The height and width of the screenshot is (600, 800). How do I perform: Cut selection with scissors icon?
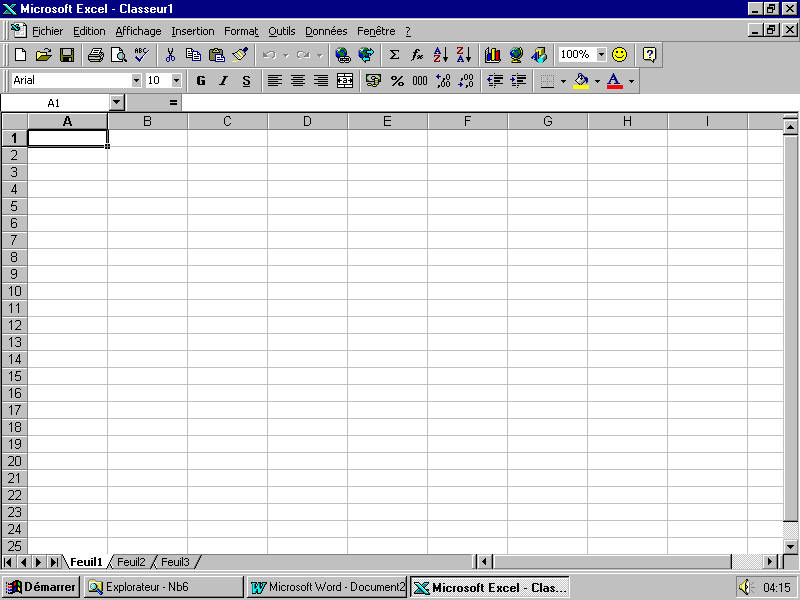pos(170,55)
